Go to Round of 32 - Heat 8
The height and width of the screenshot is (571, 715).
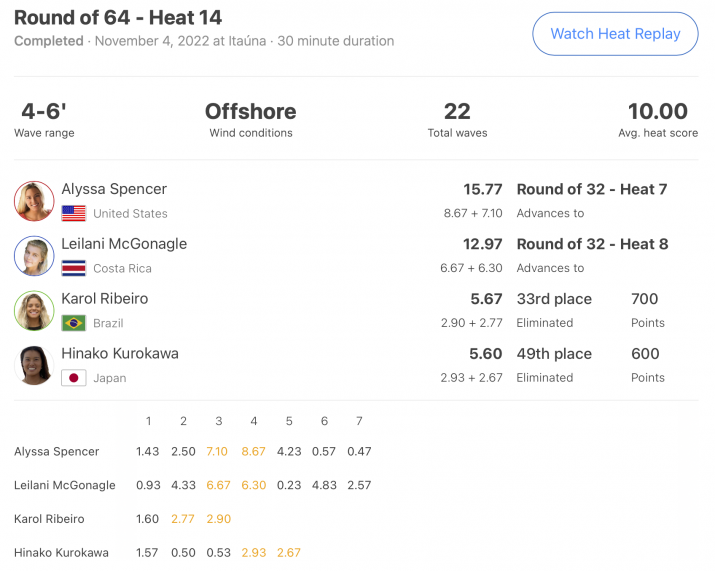[592, 244]
